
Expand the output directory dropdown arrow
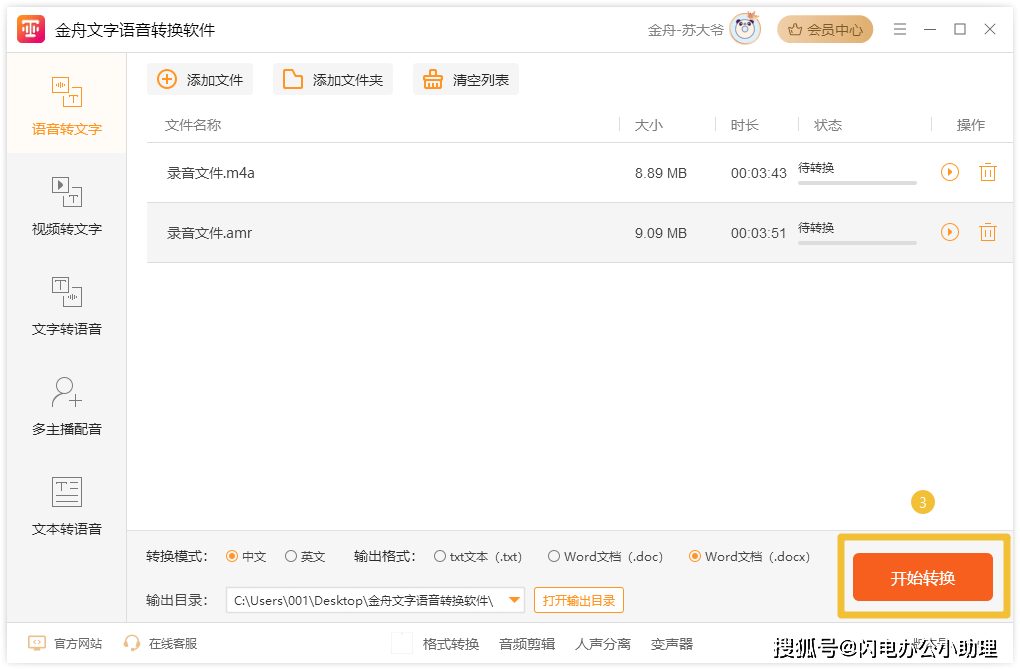coord(515,600)
